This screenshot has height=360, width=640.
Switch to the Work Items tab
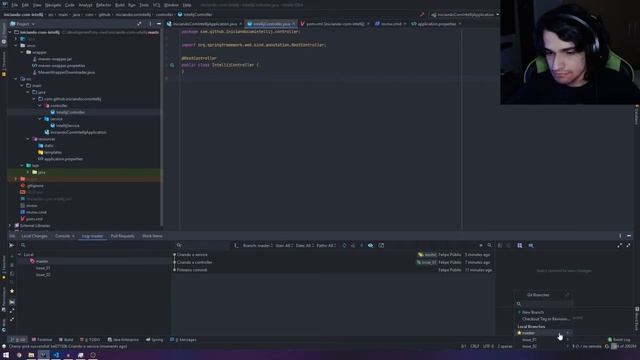pyautogui.click(x=152, y=236)
